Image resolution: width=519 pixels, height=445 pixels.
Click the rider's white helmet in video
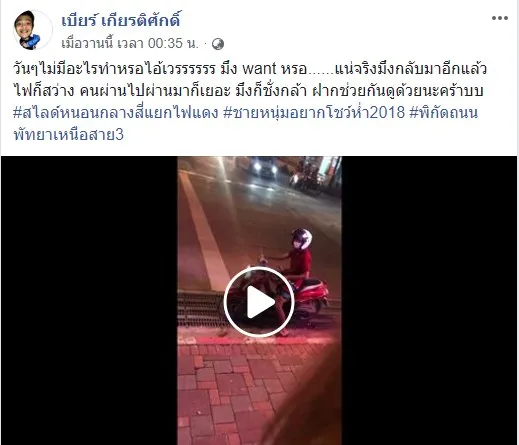pyautogui.click(x=302, y=238)
